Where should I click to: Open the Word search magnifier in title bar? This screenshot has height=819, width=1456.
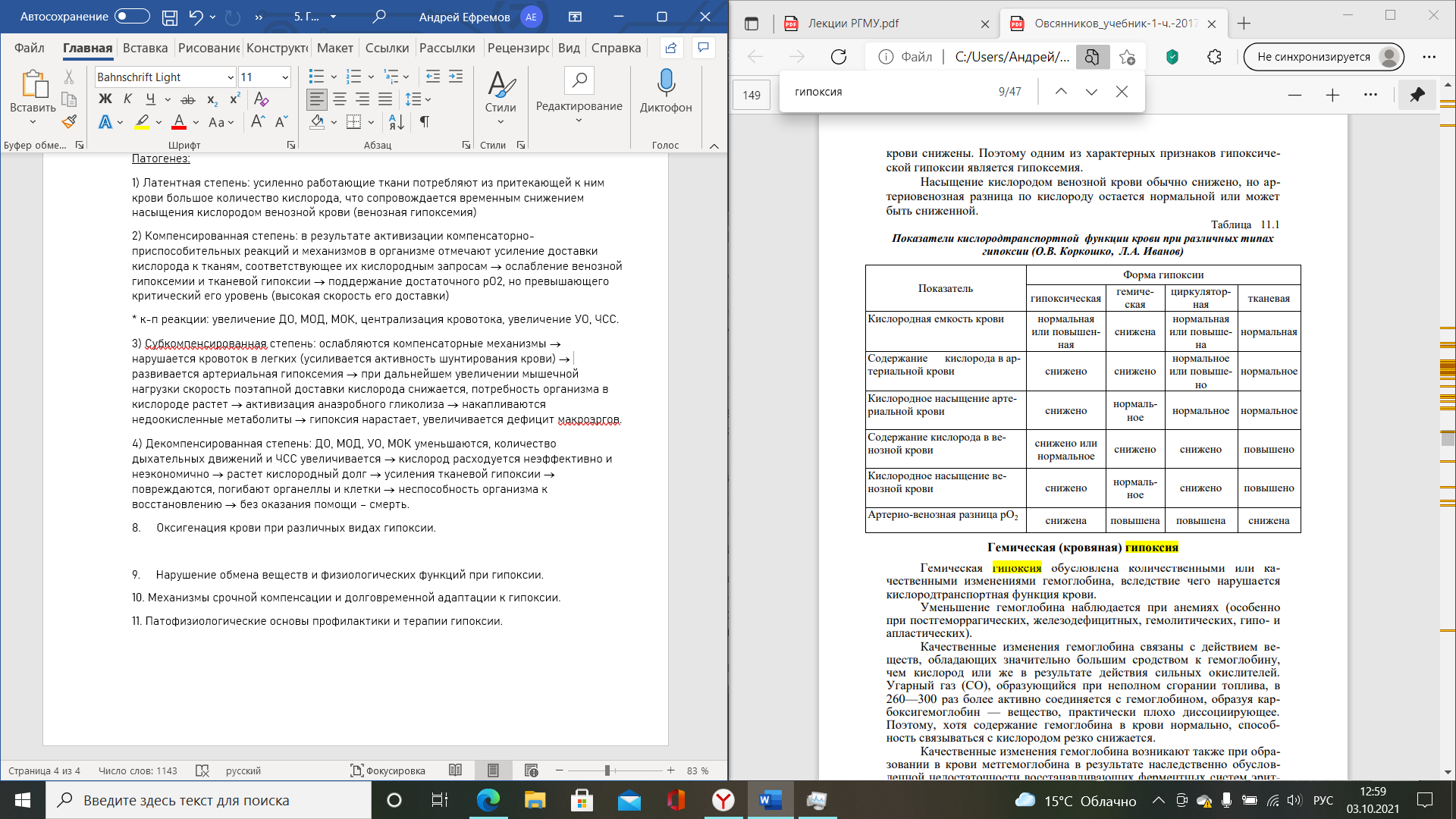379,17
